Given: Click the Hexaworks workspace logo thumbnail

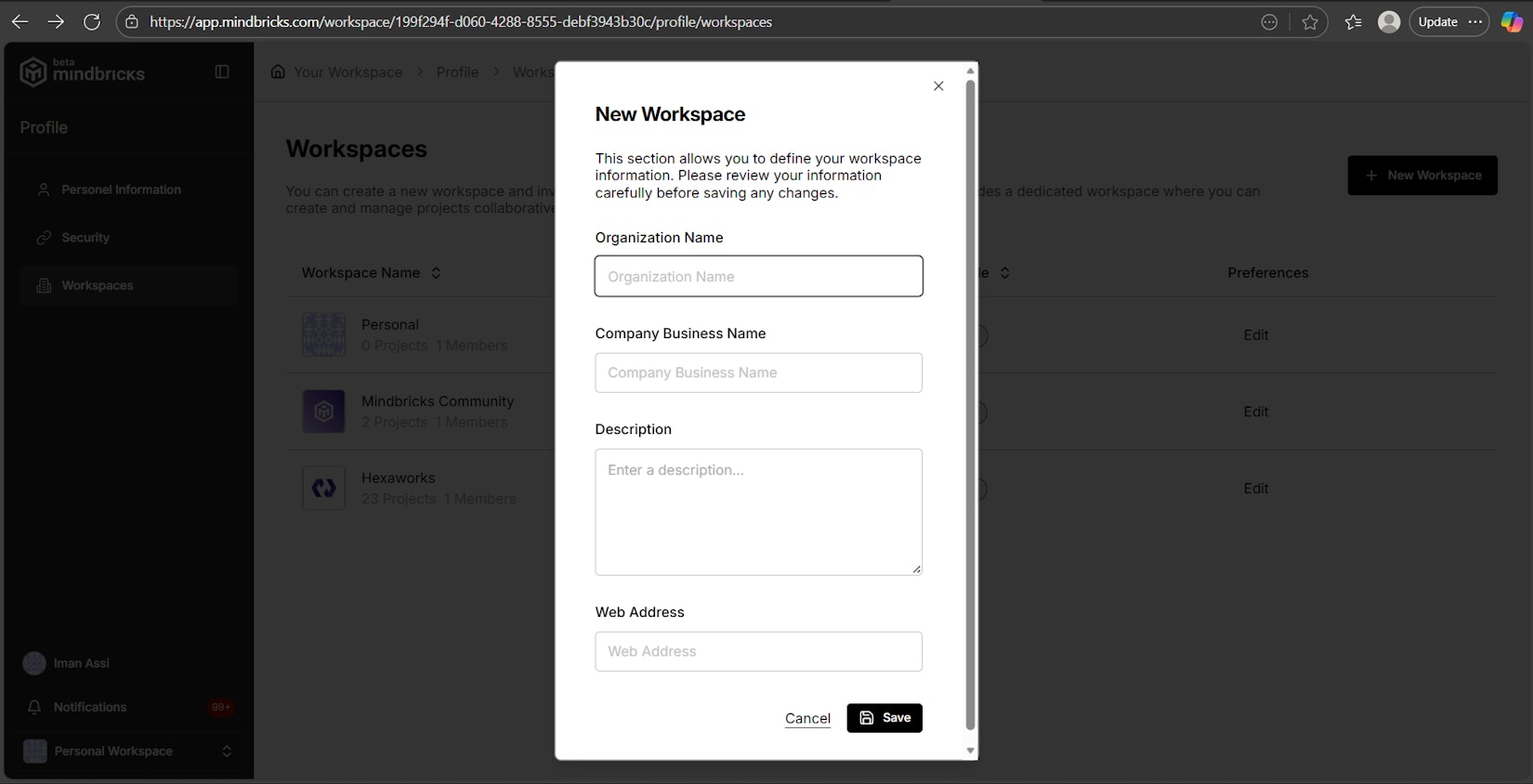Looking at the screenshot, I should (x=323, y=488).
